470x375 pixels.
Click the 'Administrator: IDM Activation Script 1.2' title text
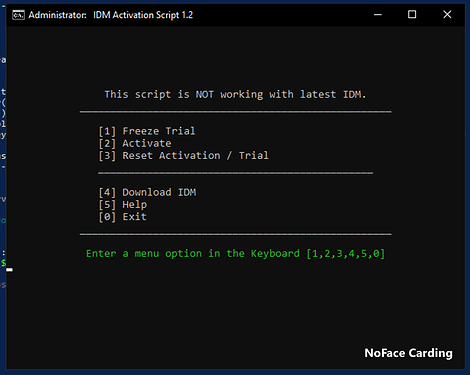111,15
